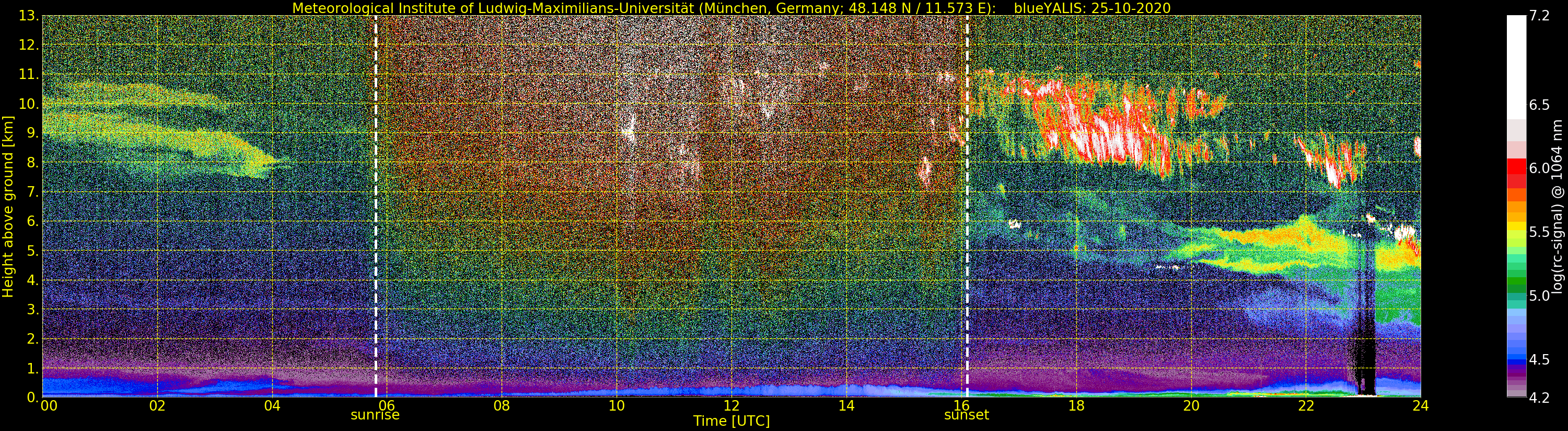
Task: Click the sunset dashed vertical line
Action: 967,206
